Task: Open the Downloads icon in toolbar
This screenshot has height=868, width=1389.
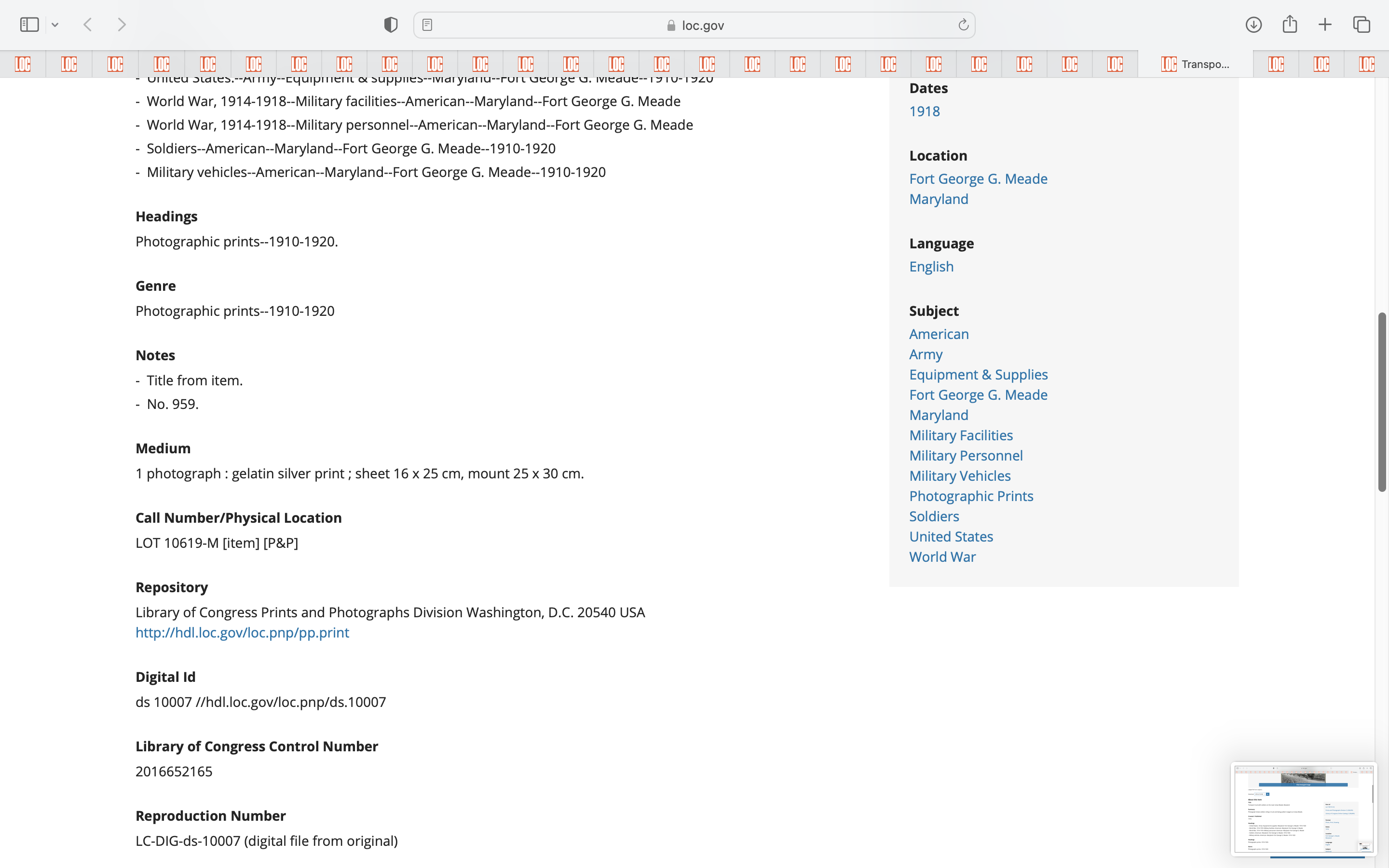Action: [x=1253, y=25]
